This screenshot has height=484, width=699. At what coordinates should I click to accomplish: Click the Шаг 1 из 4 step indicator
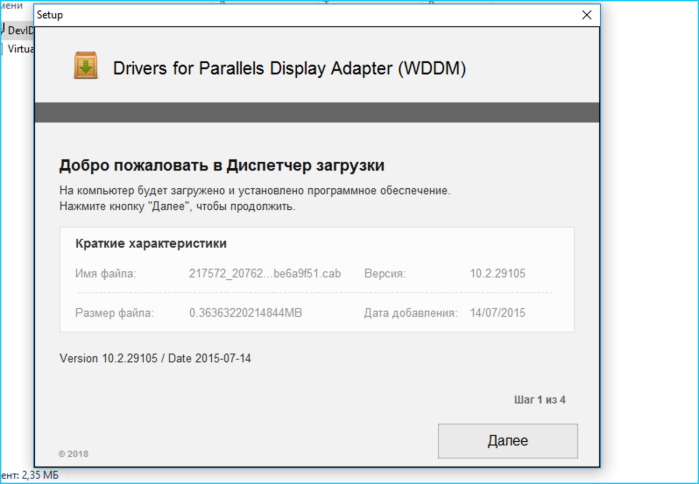tap(540, 400)
